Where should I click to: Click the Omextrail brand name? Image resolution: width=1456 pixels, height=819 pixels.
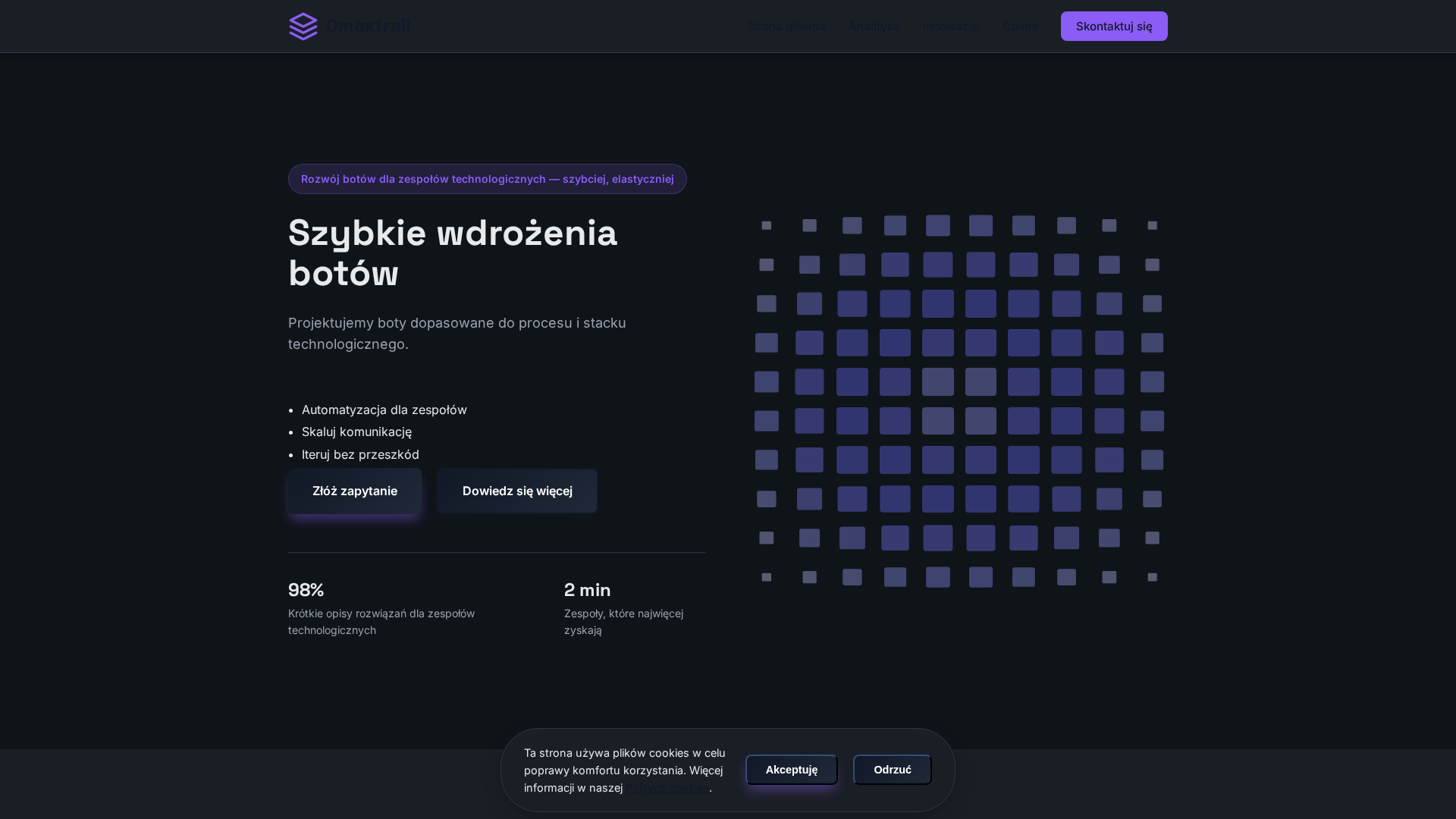(x=368, y=26)
